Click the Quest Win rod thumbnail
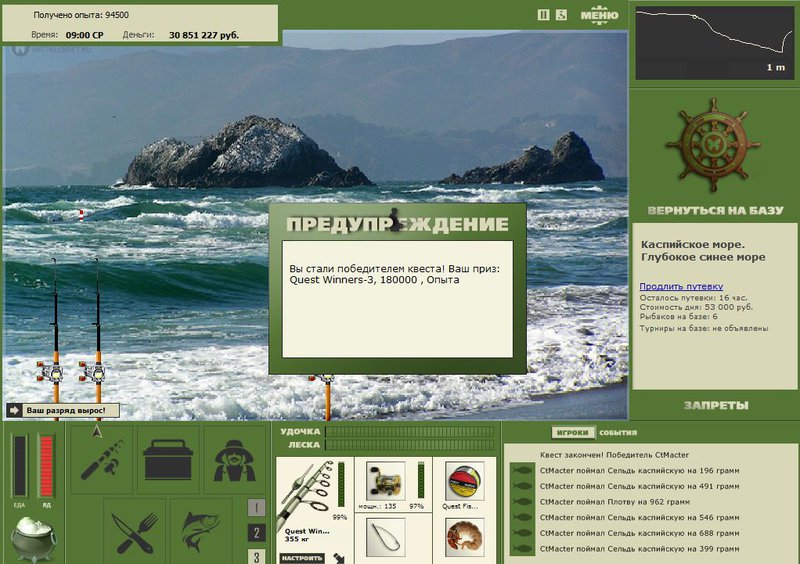The width and height of the screenshot is (800, 564). tap(306, 495)
